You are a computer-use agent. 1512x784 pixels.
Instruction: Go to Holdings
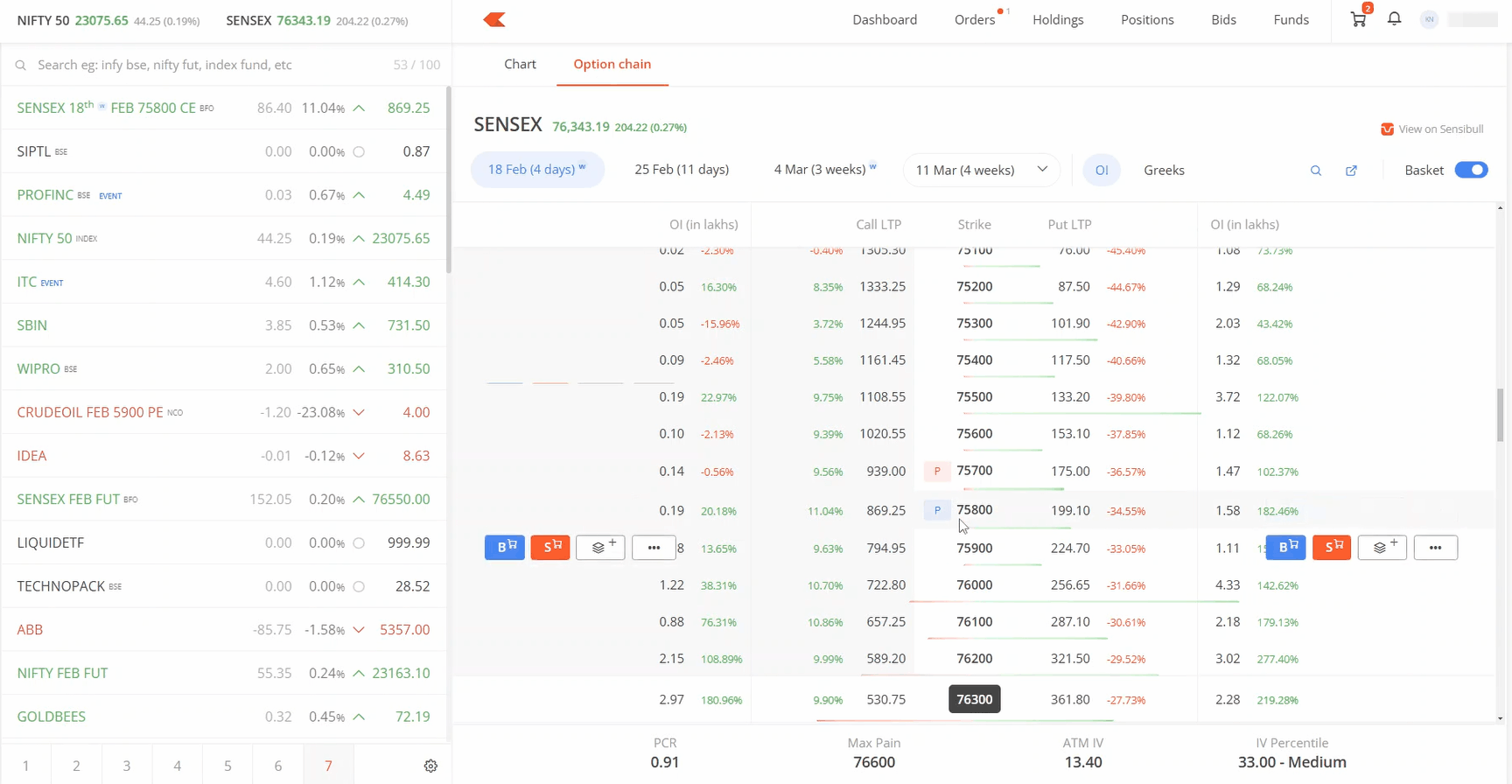1058,19
